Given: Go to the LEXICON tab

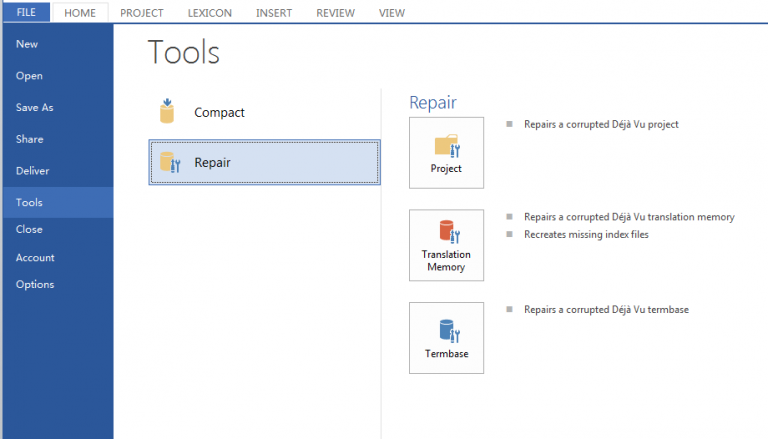Looking at the screenshot, I should pyautogui.click(x=207, y=13).
